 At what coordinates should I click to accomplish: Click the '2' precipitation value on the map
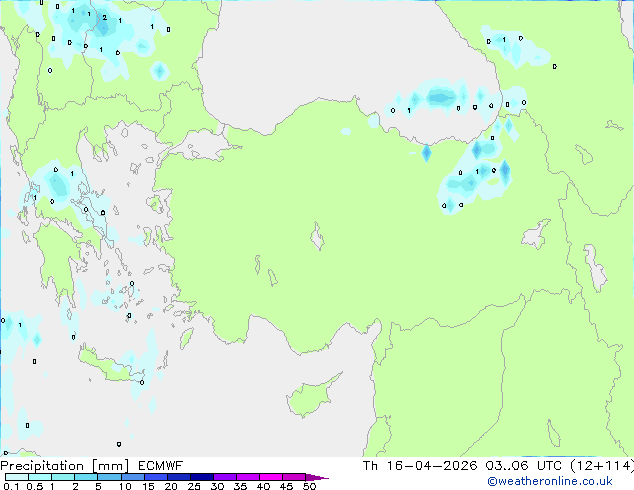tap(105, 17)
